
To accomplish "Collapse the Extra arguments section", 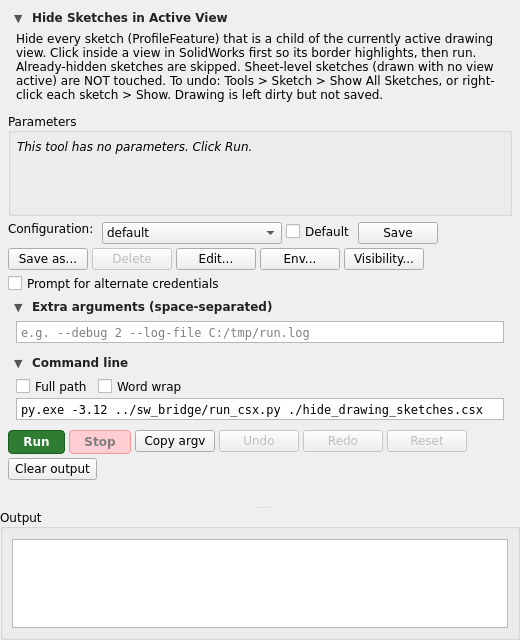I will tap(18, 307).
